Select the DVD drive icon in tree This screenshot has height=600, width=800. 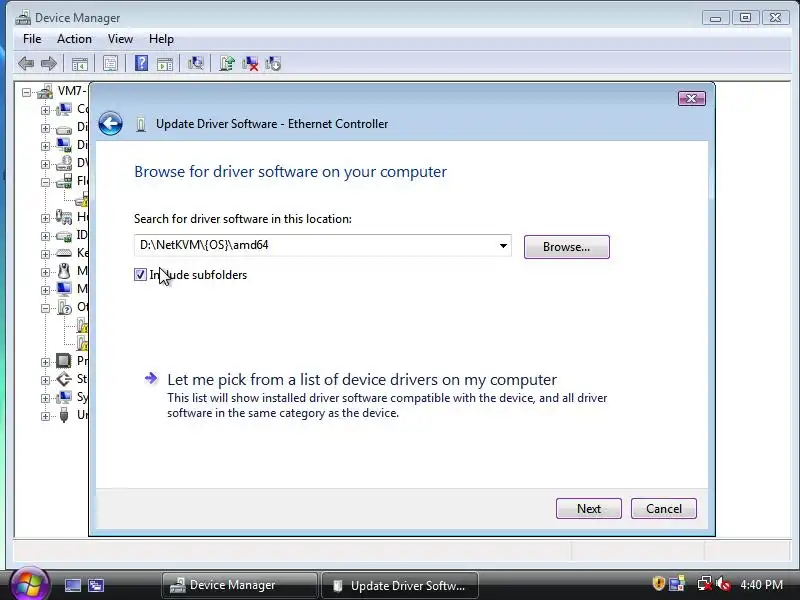[64, 163]
